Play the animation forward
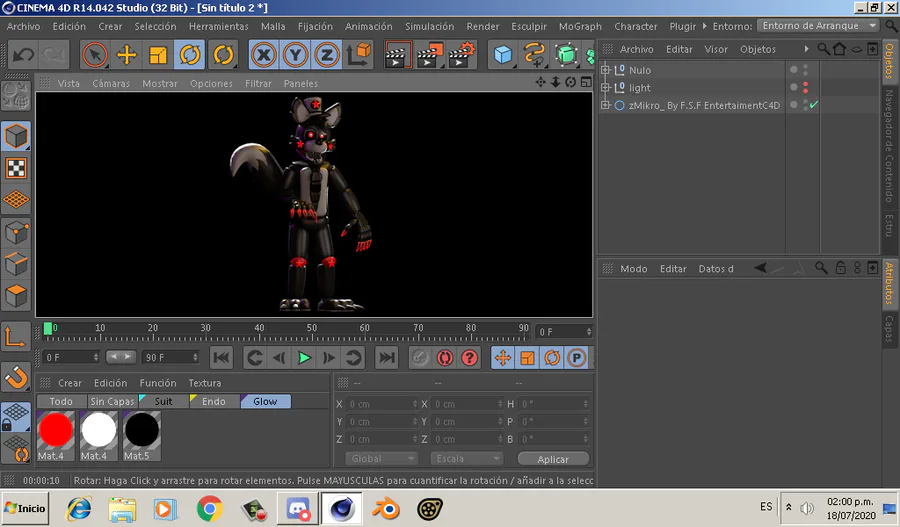This screenshot has width=900, height=527. click(x=304, y=358)
